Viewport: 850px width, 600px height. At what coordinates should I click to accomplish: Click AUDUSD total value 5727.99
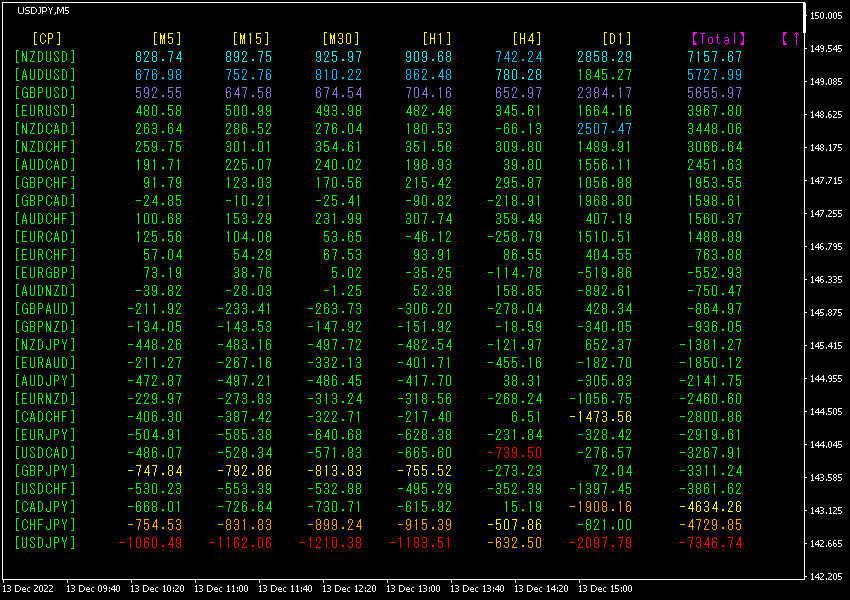click(714, 75)
